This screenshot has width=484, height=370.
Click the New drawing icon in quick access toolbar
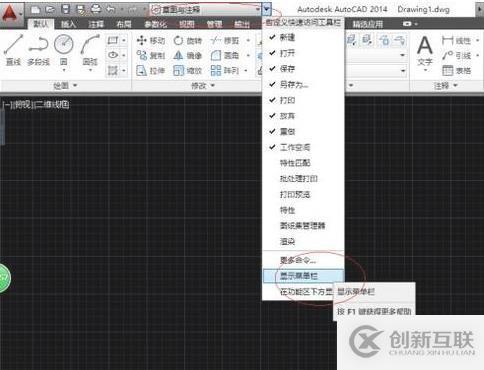35,10
